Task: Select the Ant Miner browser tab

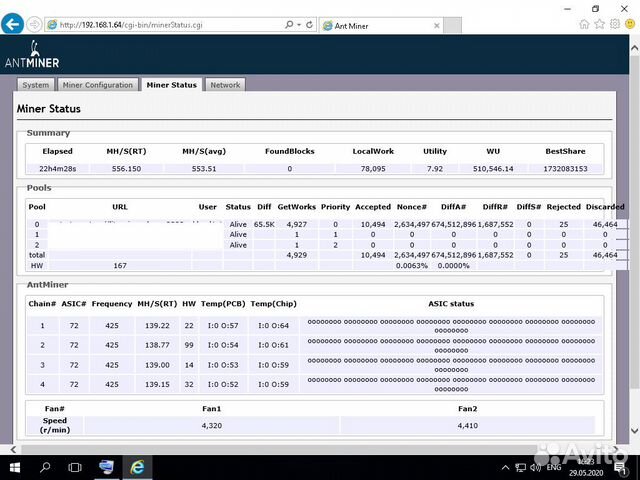Action: pos(380,25)
